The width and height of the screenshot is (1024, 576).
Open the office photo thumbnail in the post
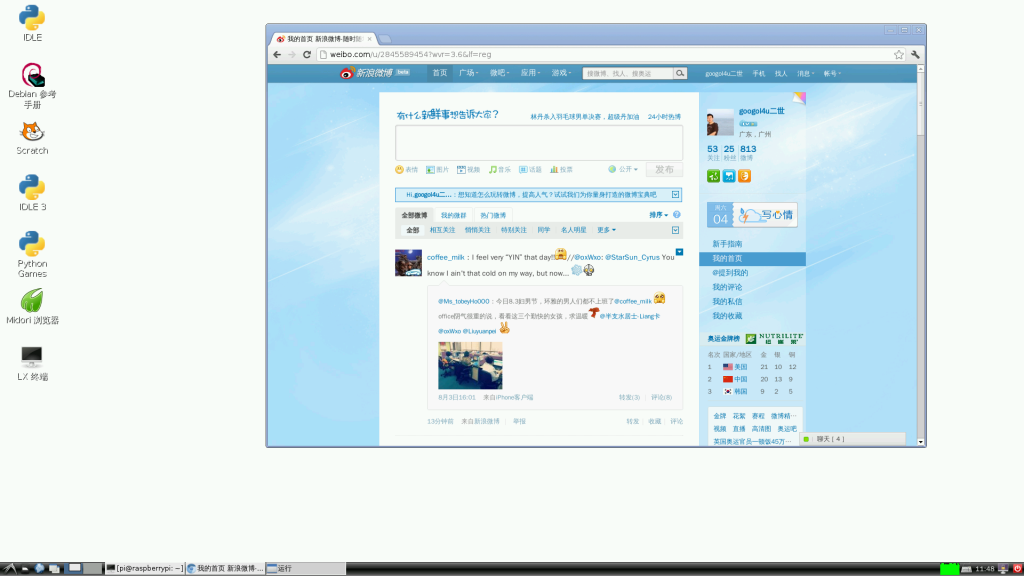point(470,365)
